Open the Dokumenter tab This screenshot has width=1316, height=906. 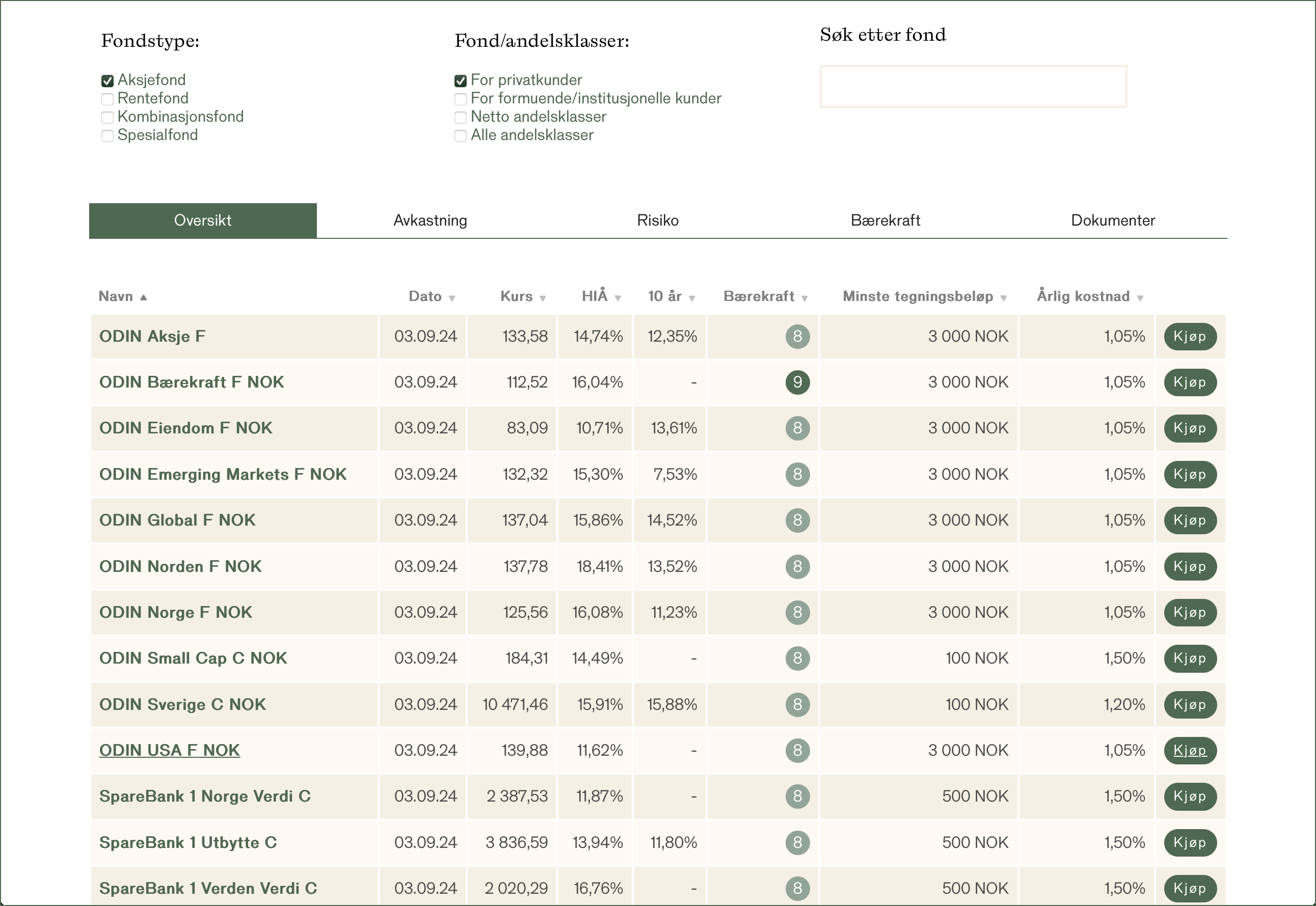tap(1112, 220)
